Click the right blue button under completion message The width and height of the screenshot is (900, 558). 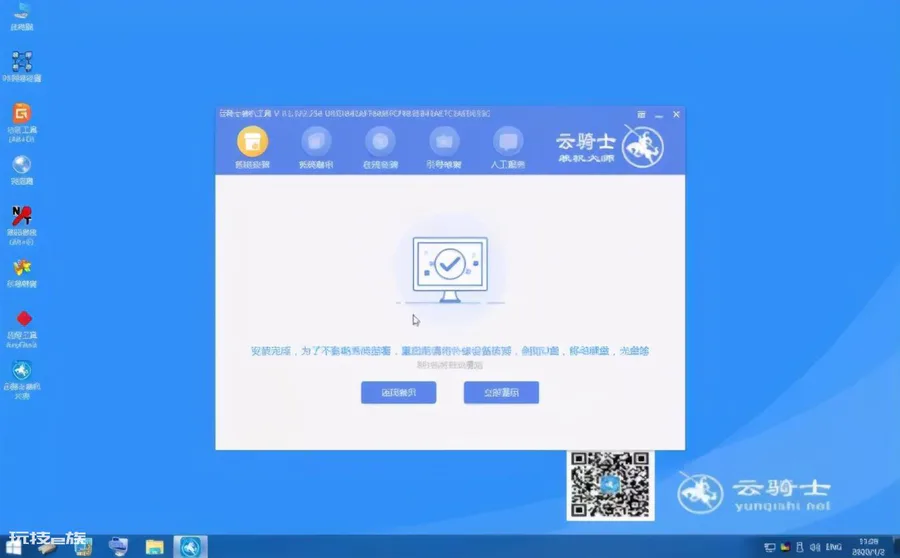501,393
